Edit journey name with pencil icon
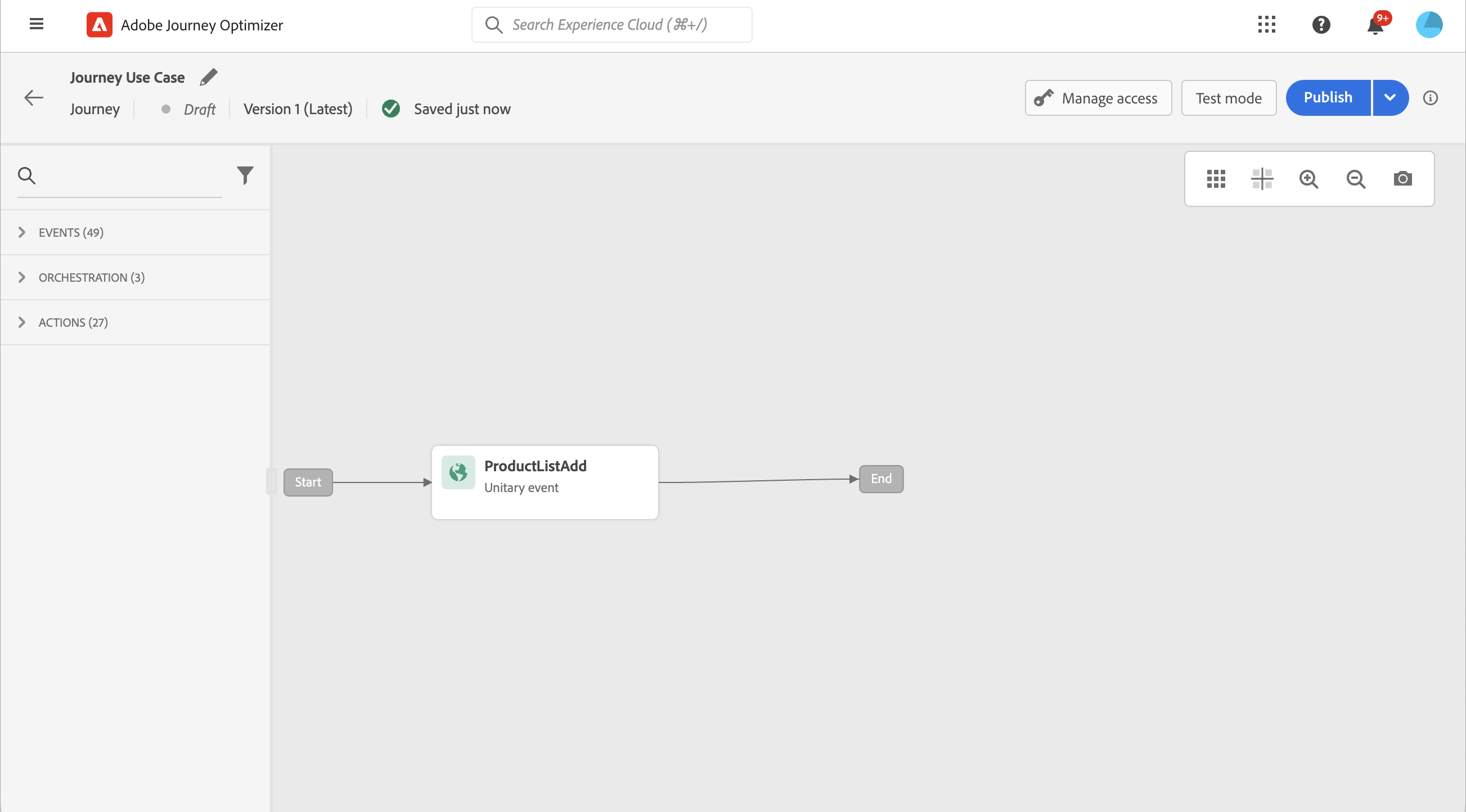The width and height of the screenshot is (1466, 812). pyautogui.click(x=208, y=77)
